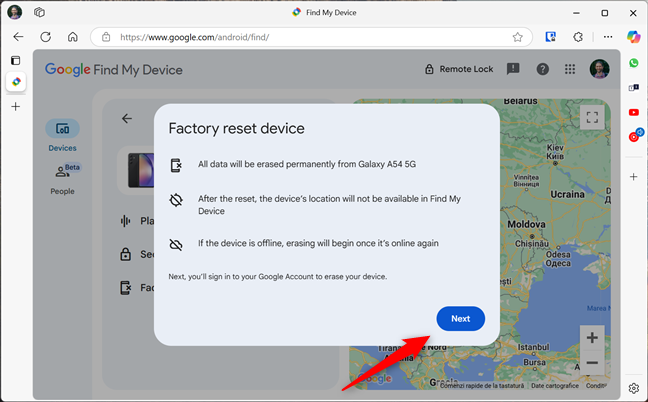Open the red circular sidebar app
648x402 pixels.
point(635,136)
